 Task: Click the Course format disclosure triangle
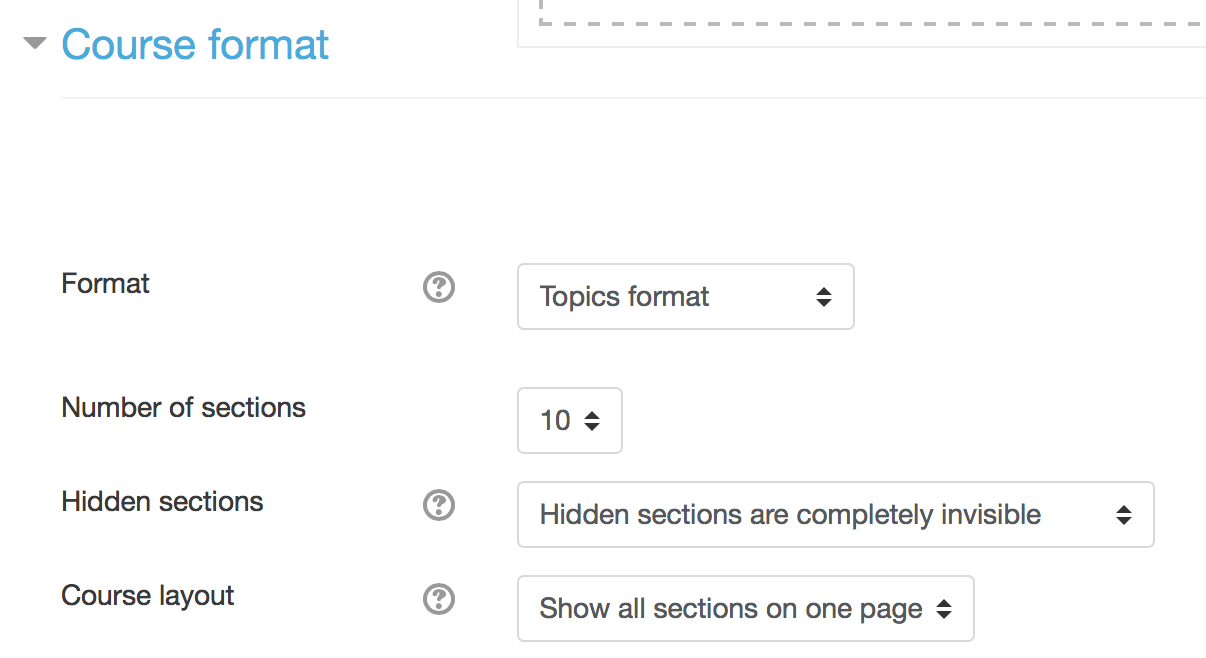click(x=33, y=44)
